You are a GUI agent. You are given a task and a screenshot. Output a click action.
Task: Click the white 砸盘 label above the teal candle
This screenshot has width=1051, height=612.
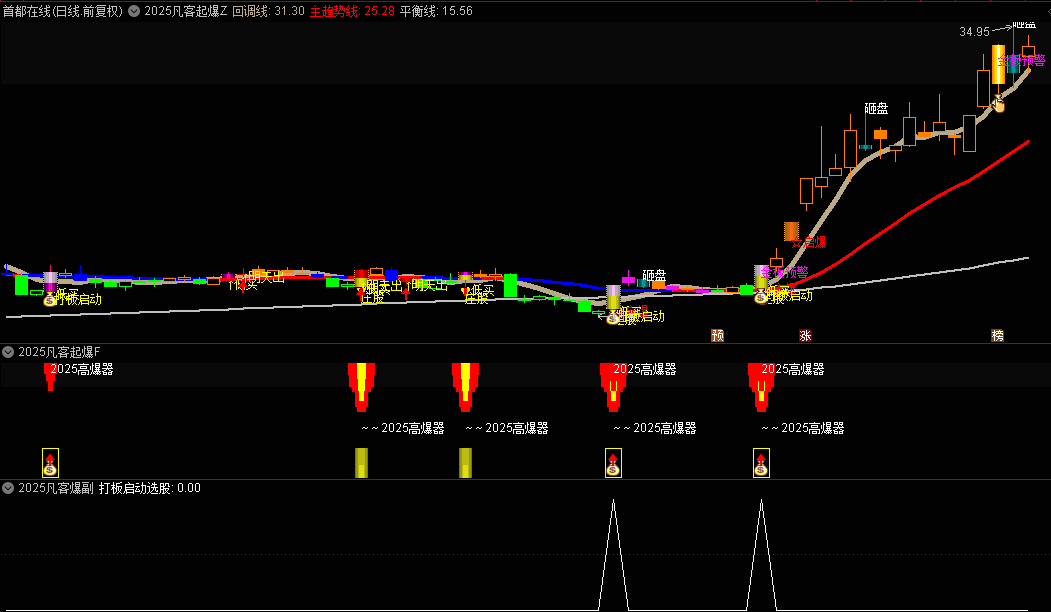[x=876, y=109]
